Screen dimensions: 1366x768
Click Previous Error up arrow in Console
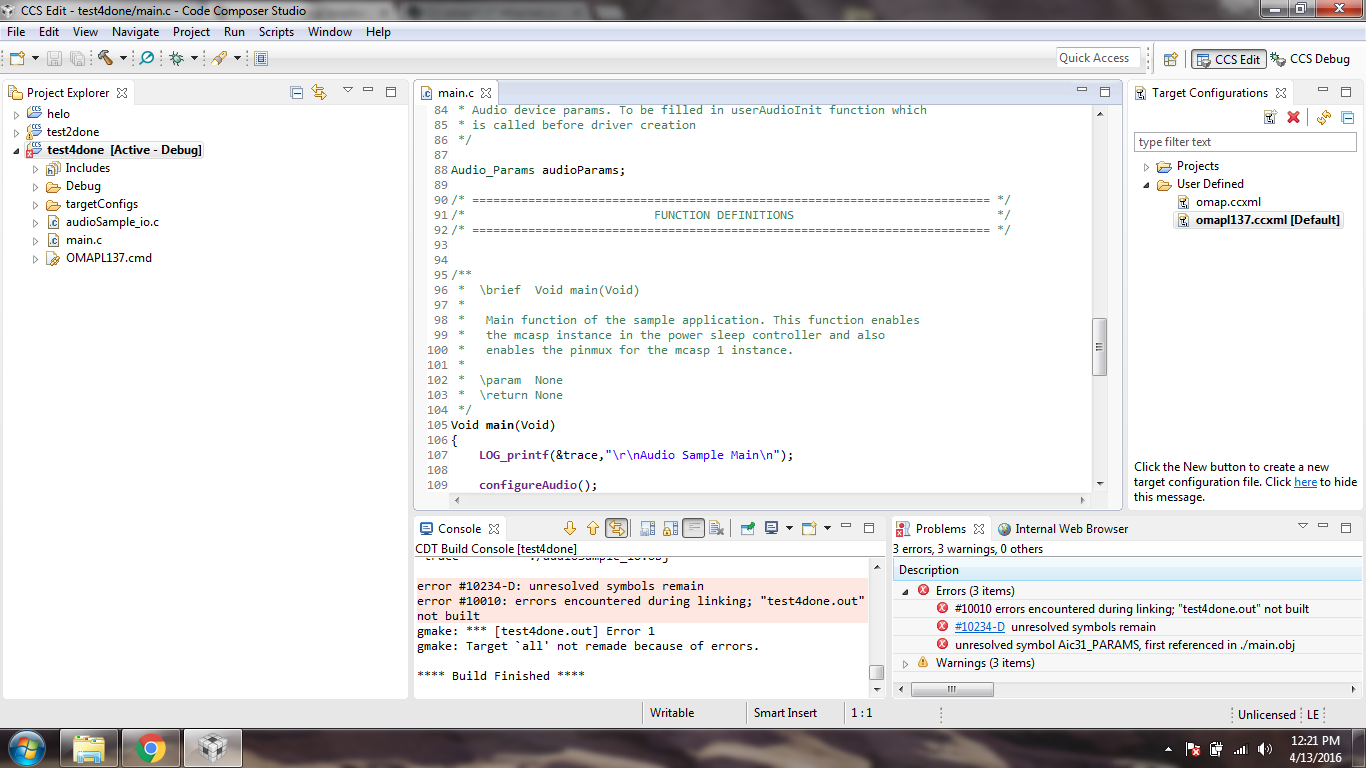pyautogui.click(x=593, y=528)
